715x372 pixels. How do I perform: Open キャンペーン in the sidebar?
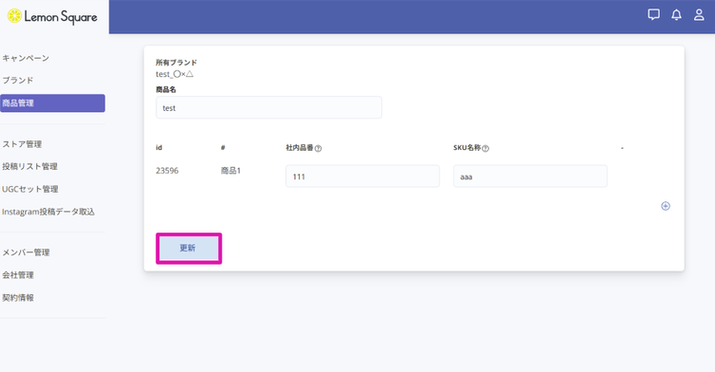pos(26,58)
